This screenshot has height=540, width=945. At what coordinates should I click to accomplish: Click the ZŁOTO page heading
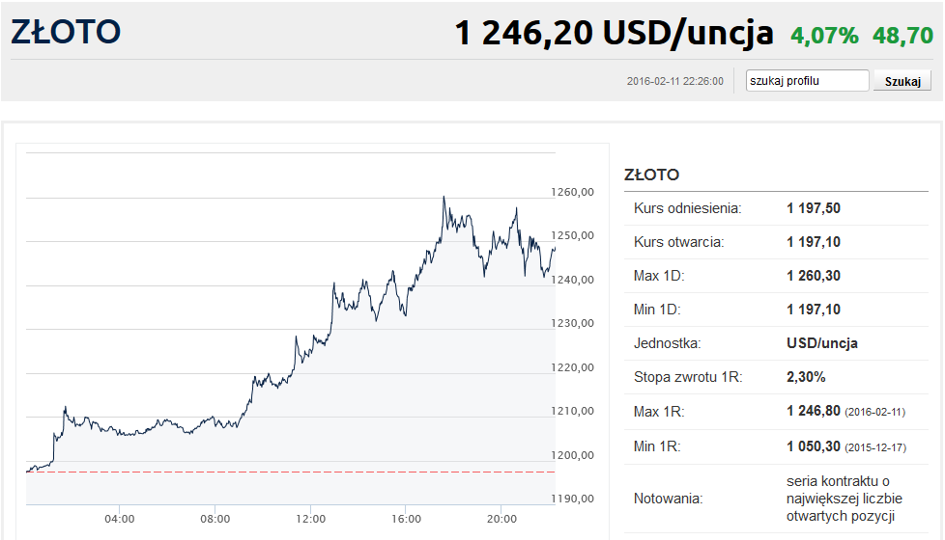pyautogui.click(x=66, y=31)
